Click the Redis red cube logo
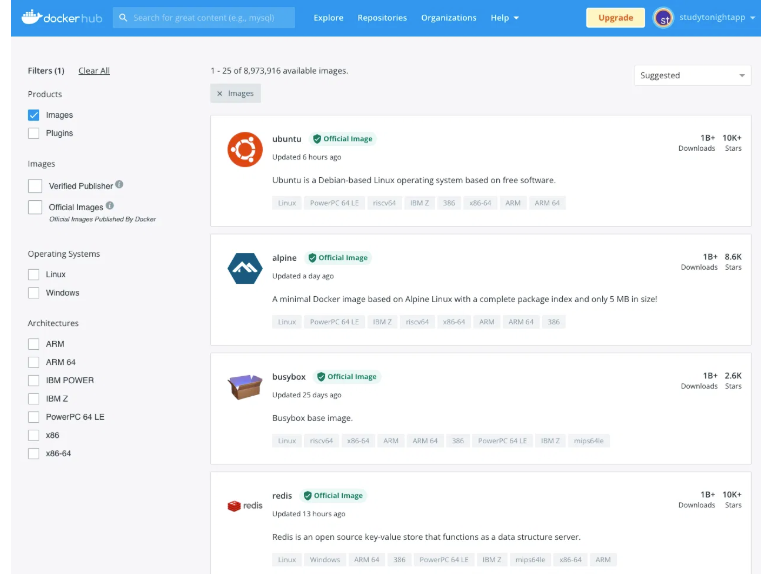Viewport: 768px width, 580px height. pyautogui.click(x=244, y=505)
